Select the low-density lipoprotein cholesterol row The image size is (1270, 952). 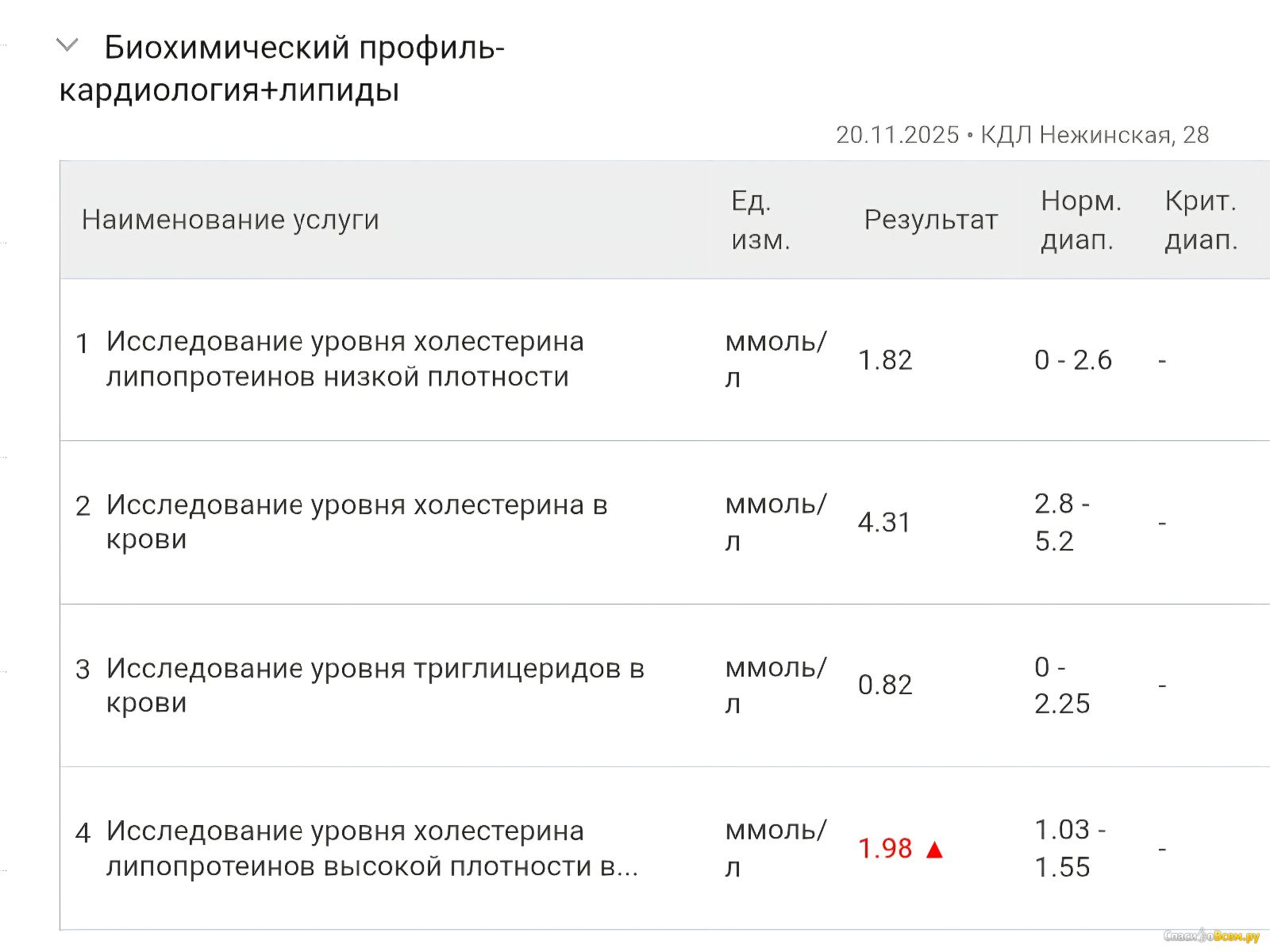tap(345, 359)
